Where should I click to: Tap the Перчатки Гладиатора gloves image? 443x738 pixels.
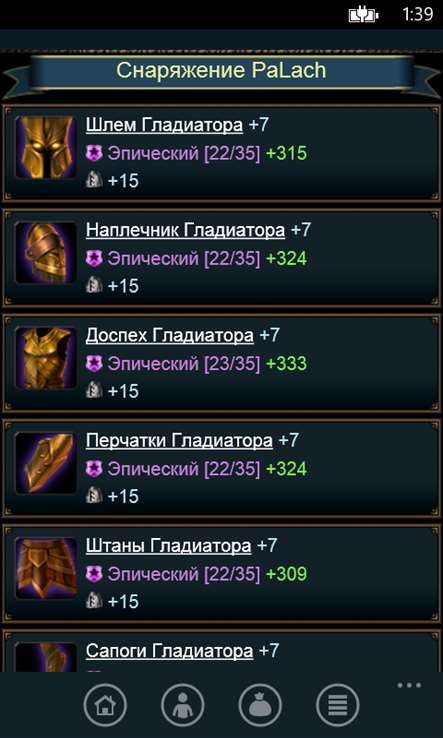point(46,464)
